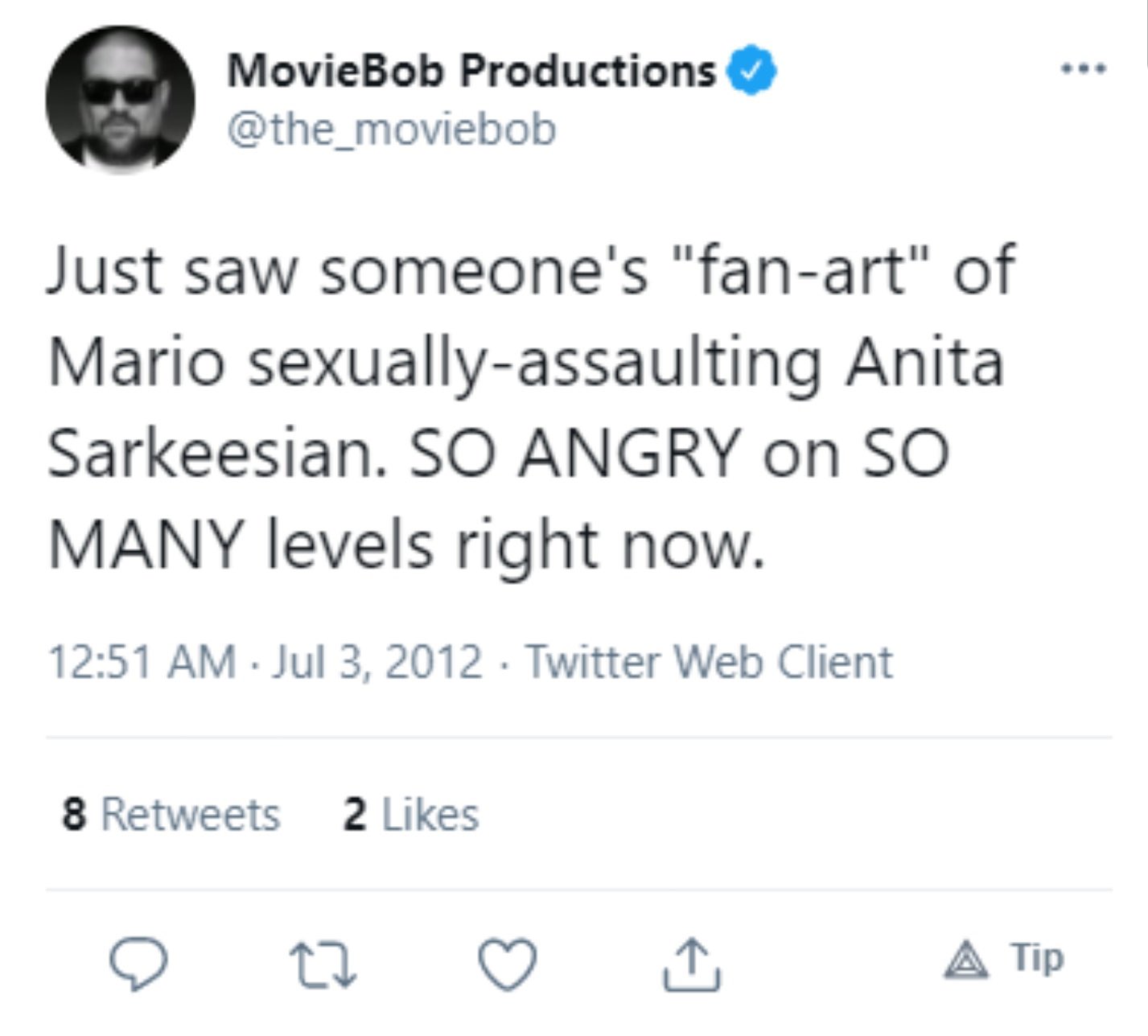Open the share tweet icon
Viewport: 1148px width, 1036px height.
click(691, 963)
